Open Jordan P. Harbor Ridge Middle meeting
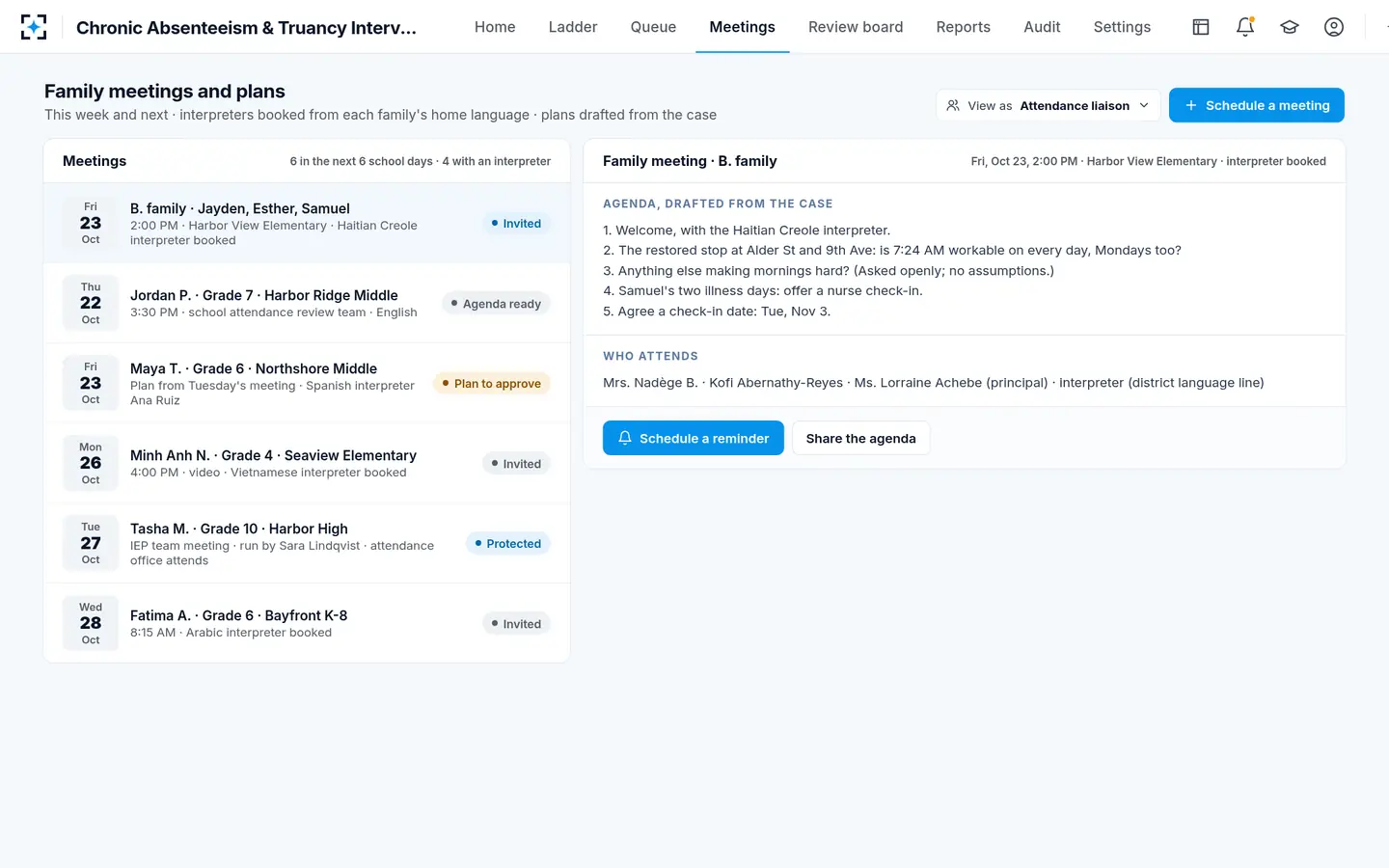 click(307, 304)
